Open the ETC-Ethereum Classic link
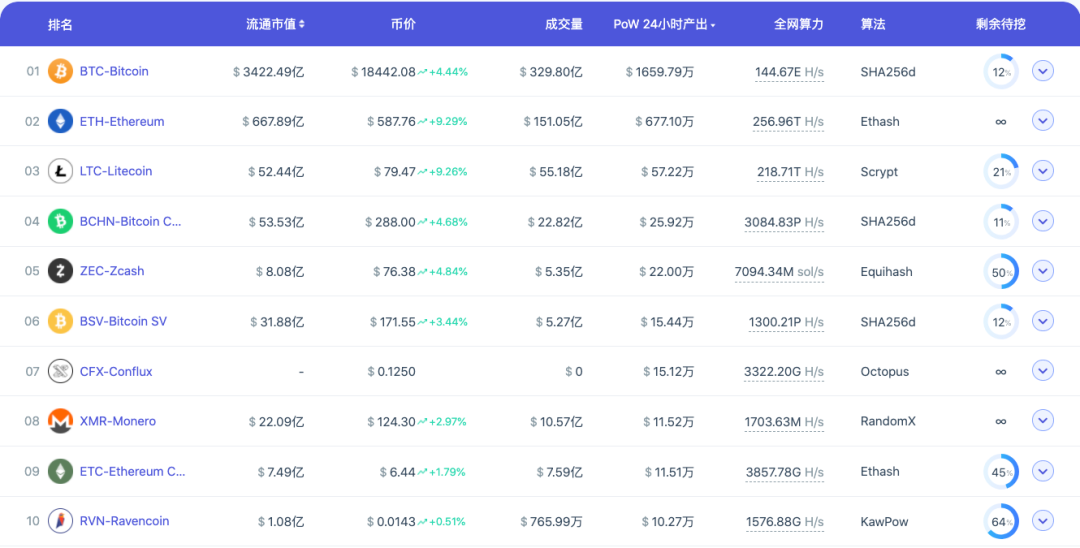The width and height of the screenshot is (1080, 548). point(133,472)
